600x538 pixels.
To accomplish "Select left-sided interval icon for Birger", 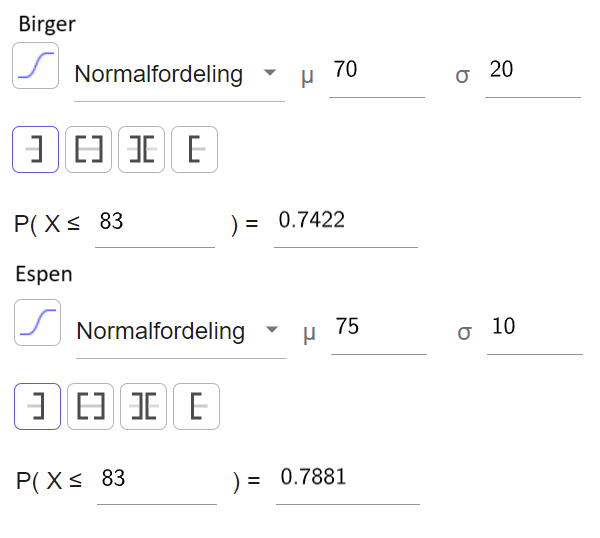I will tap(35, 149).
